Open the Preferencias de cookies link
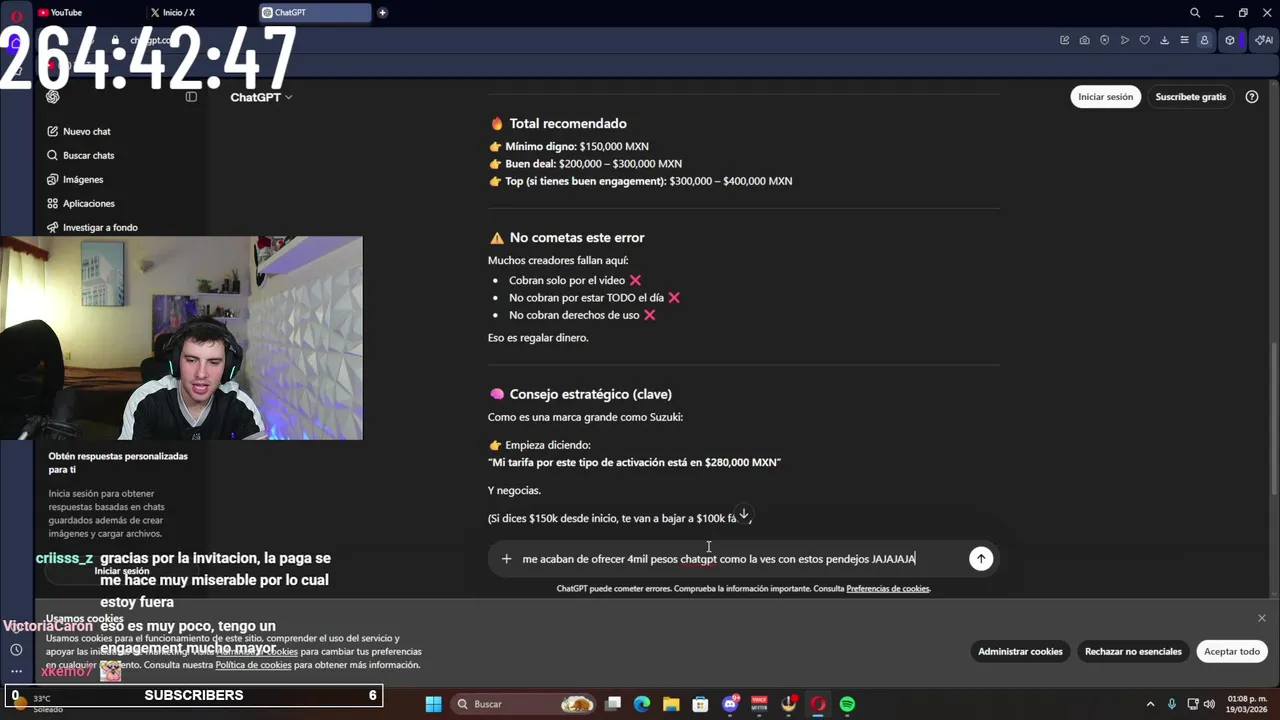 tap(888, 589)
